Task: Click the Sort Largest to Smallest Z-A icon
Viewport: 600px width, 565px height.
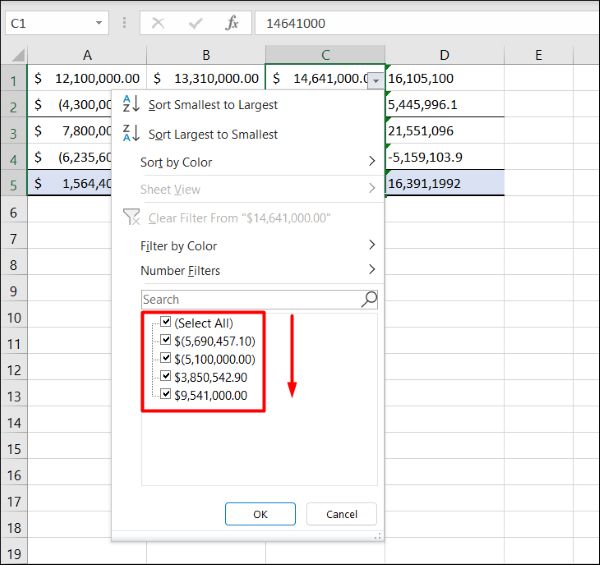Action: (x=131, y=134)
